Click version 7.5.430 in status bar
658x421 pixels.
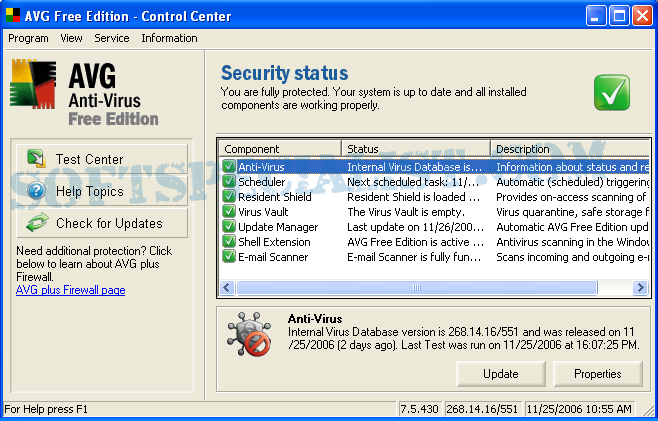(419, 409)
